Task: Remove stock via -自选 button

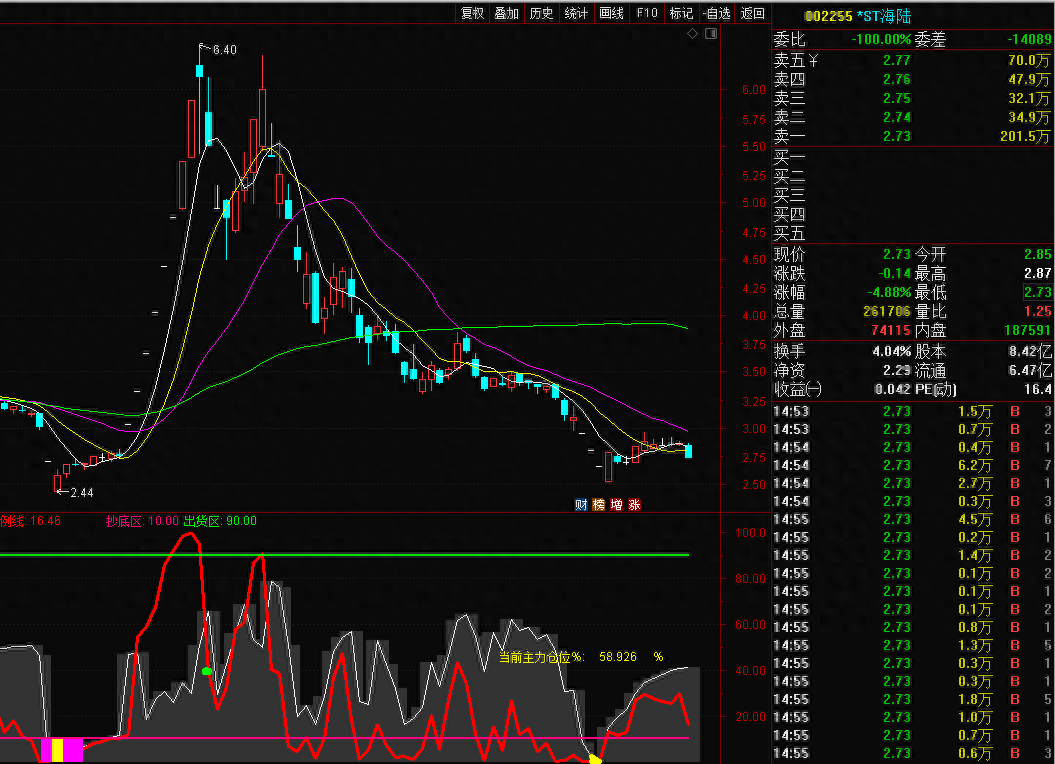Action: [x=716, y=13]
